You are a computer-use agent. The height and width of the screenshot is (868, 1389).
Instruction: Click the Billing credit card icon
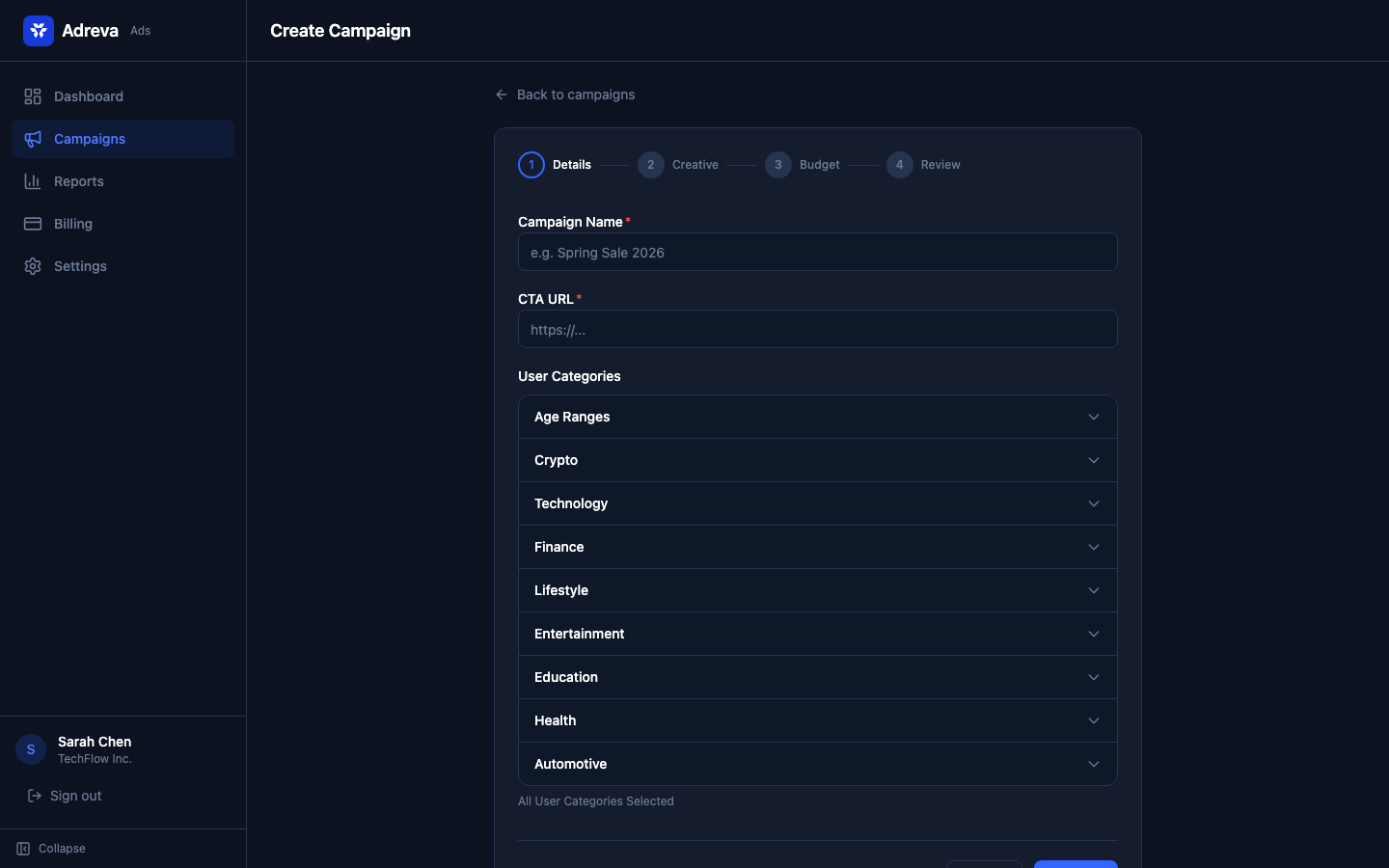click(33, 224)
